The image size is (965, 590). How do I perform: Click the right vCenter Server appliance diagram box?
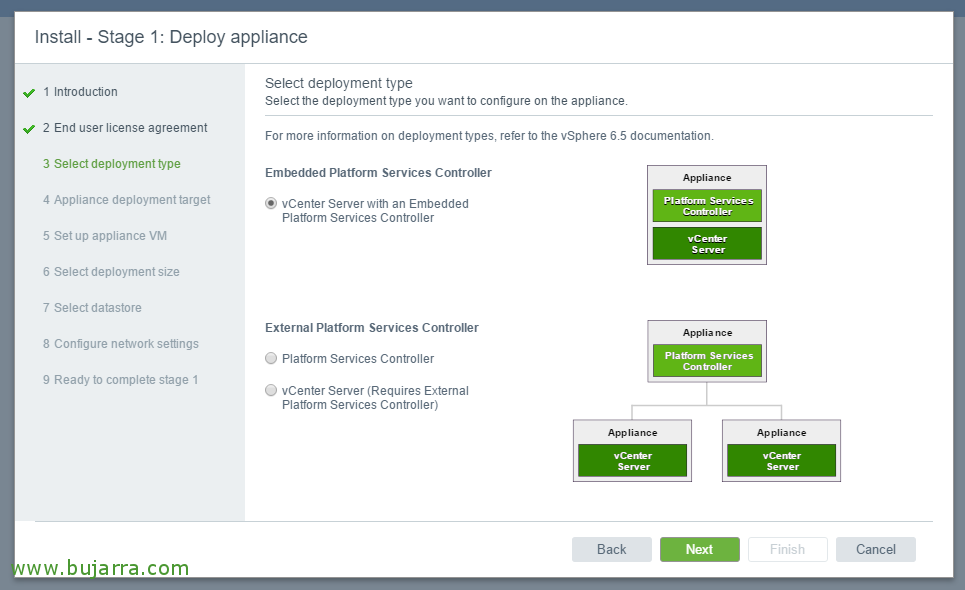pyautogui.click(x=782, y=461)
